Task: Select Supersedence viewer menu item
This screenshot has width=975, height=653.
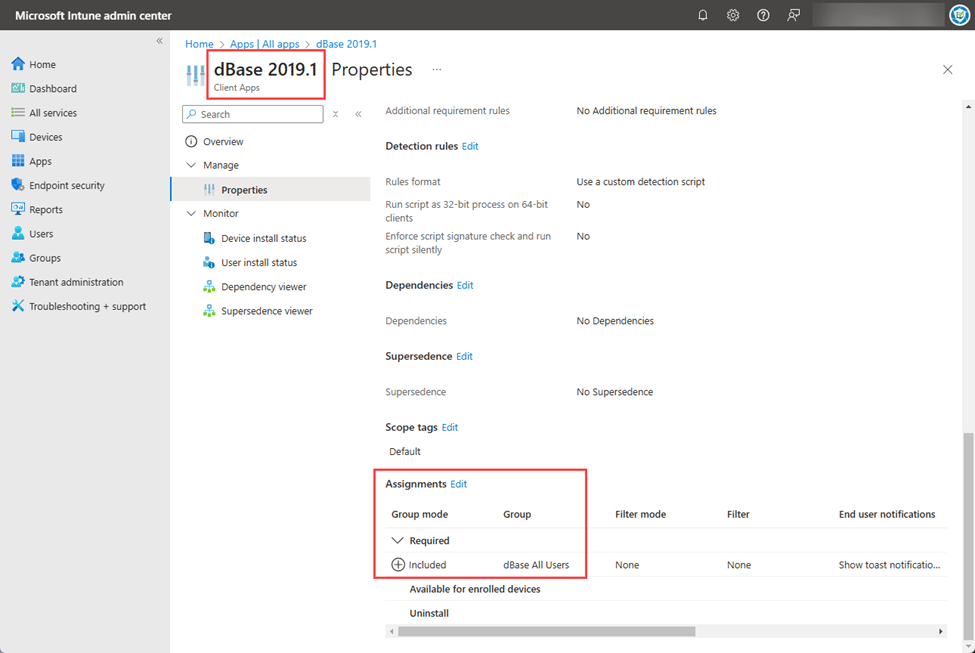Action: [266, 311]
